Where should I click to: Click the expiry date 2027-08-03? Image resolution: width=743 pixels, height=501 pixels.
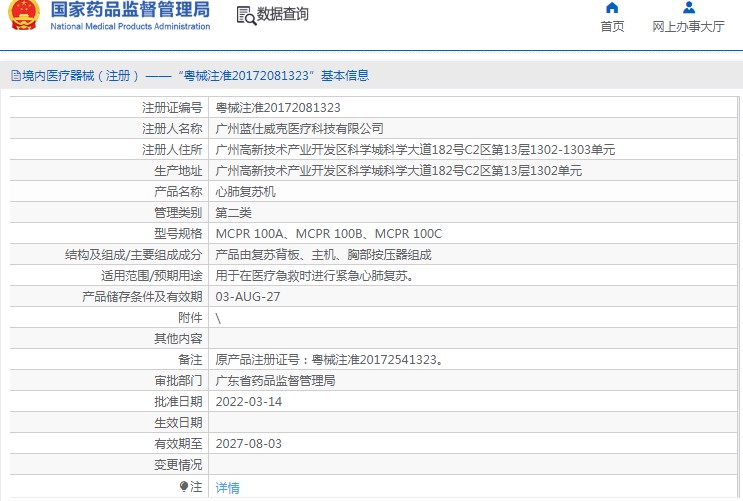click(x=249, y=444)
